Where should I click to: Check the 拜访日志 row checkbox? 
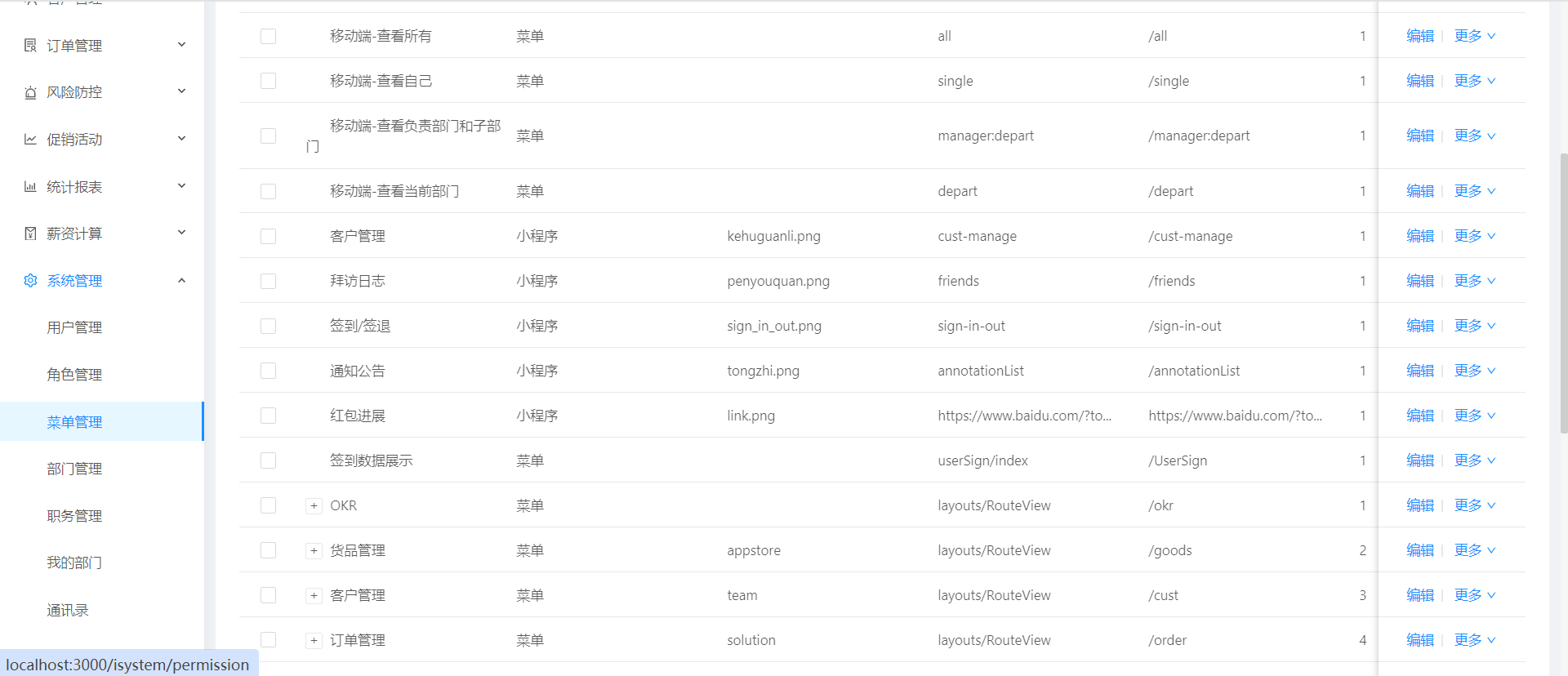tap(268, 281)
